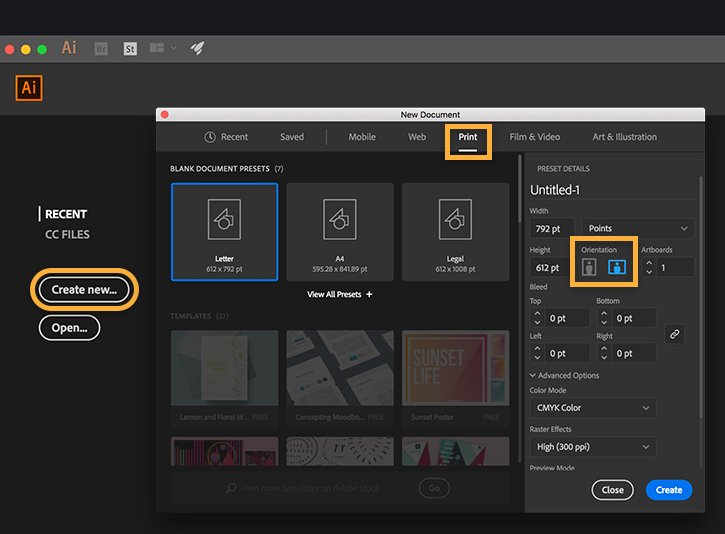725x534 pixels.
Task: Open the Lemon and Floral template
Action: click(224, 379)
